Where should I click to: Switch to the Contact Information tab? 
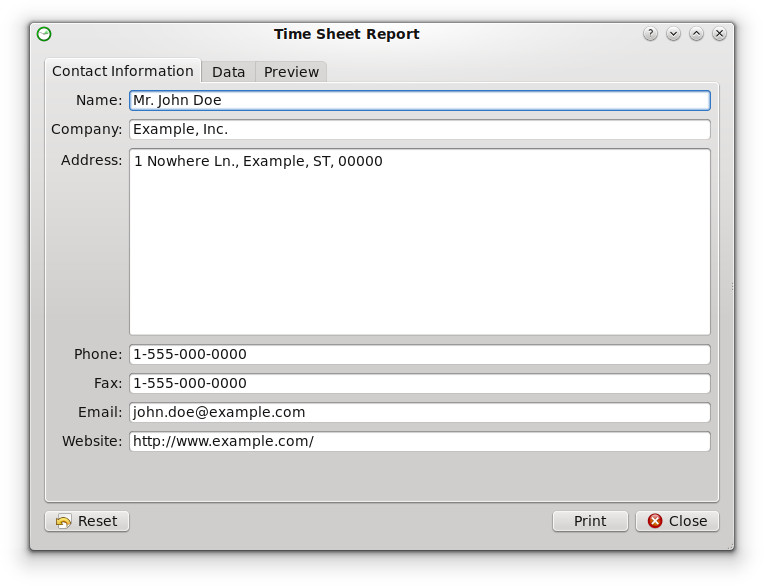123,71
